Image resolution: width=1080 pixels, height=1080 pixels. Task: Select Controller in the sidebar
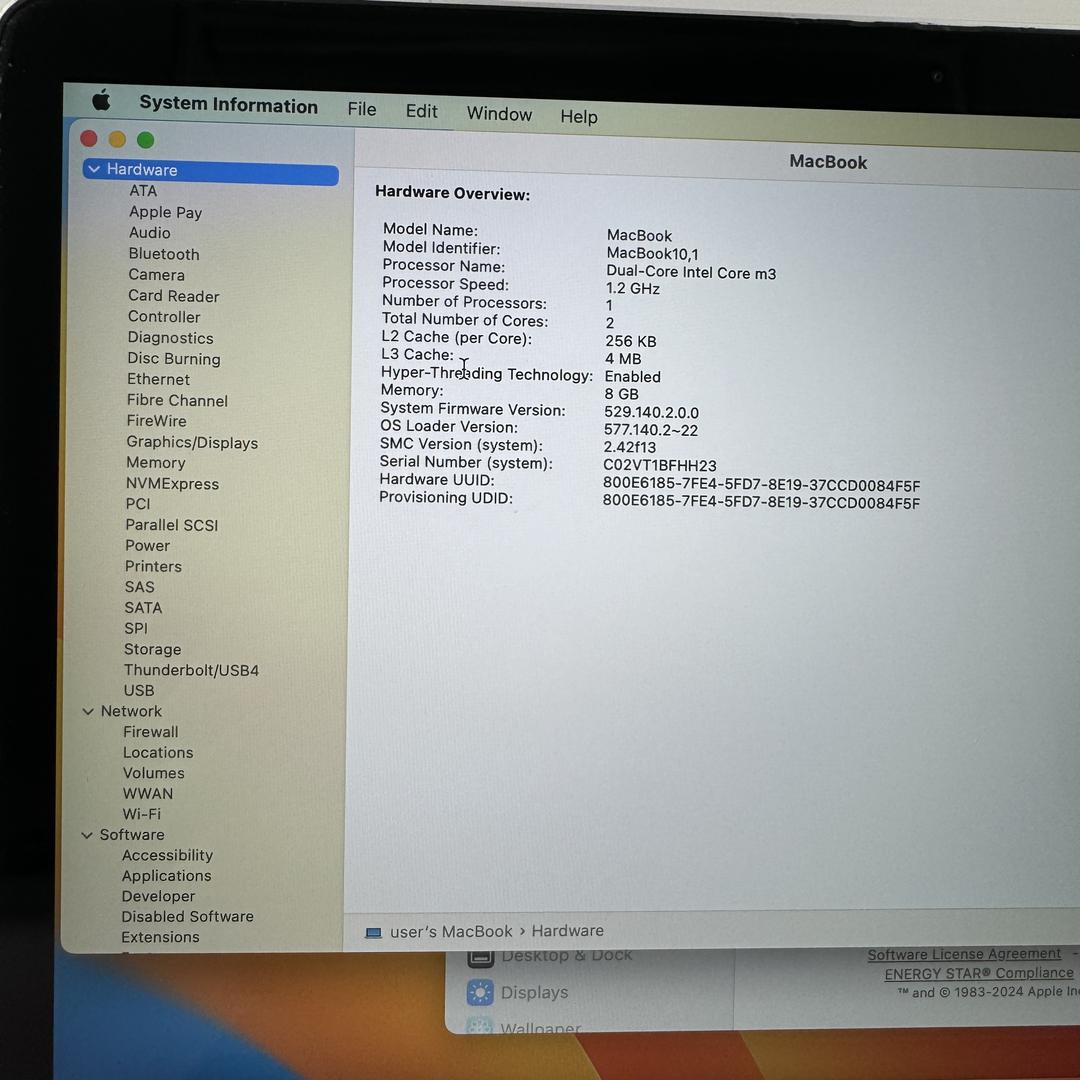point(164,317)
